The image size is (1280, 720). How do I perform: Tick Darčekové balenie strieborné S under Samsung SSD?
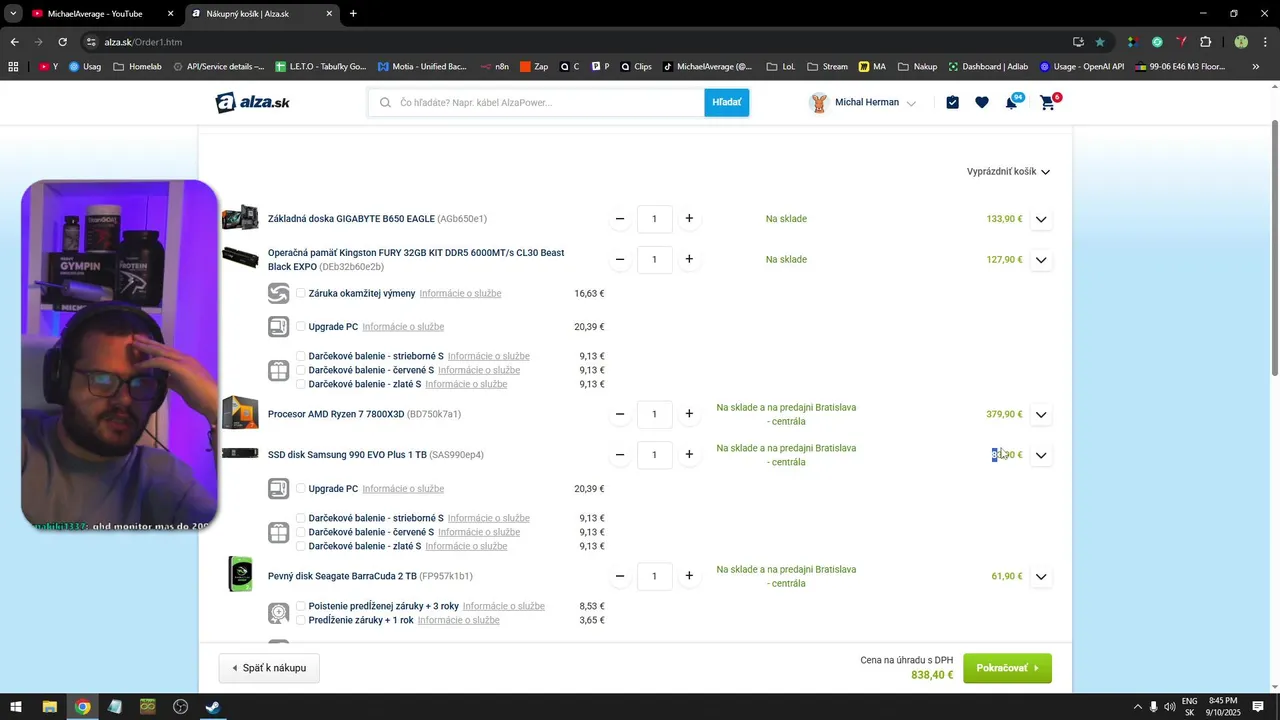coord(301,518)
